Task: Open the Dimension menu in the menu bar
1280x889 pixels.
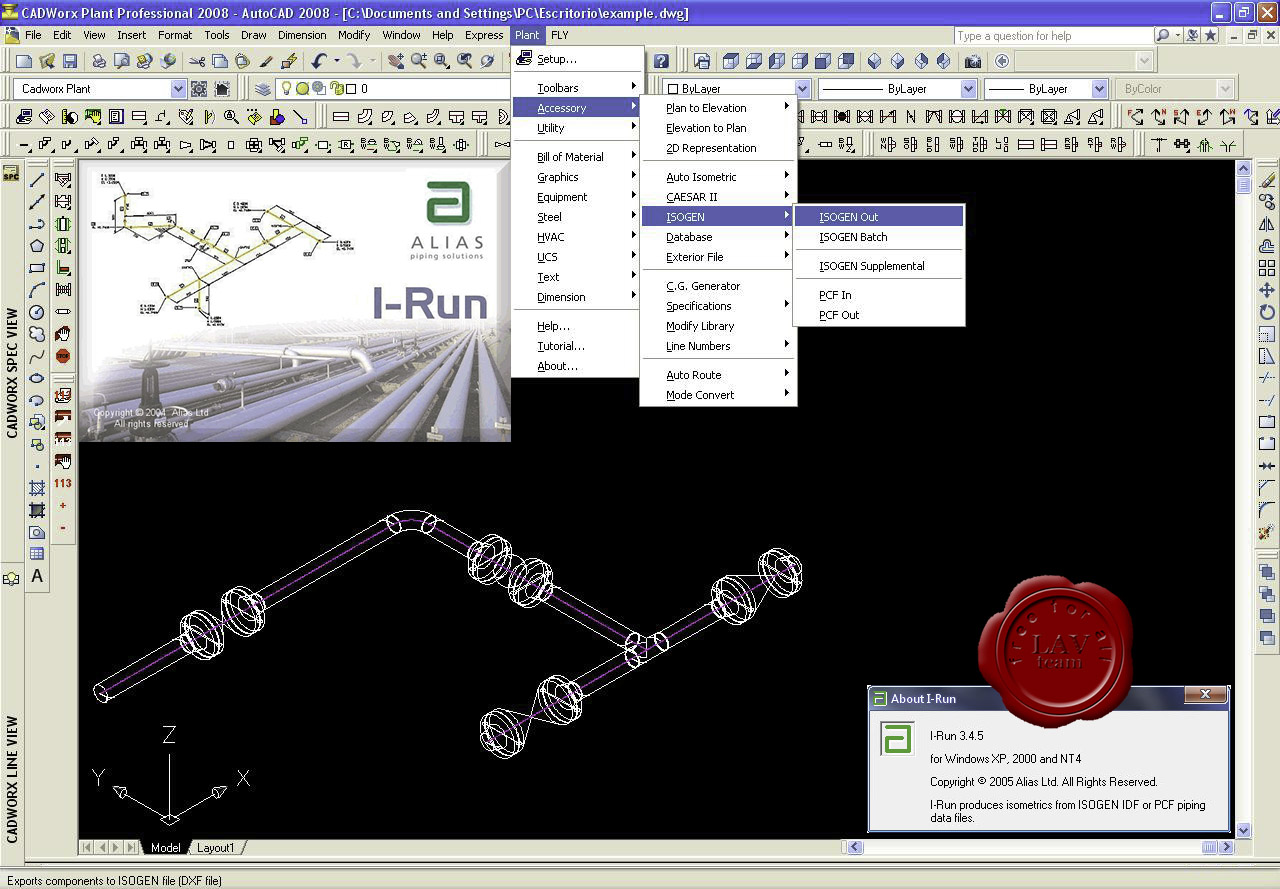Action: click(x=302, y=35)
